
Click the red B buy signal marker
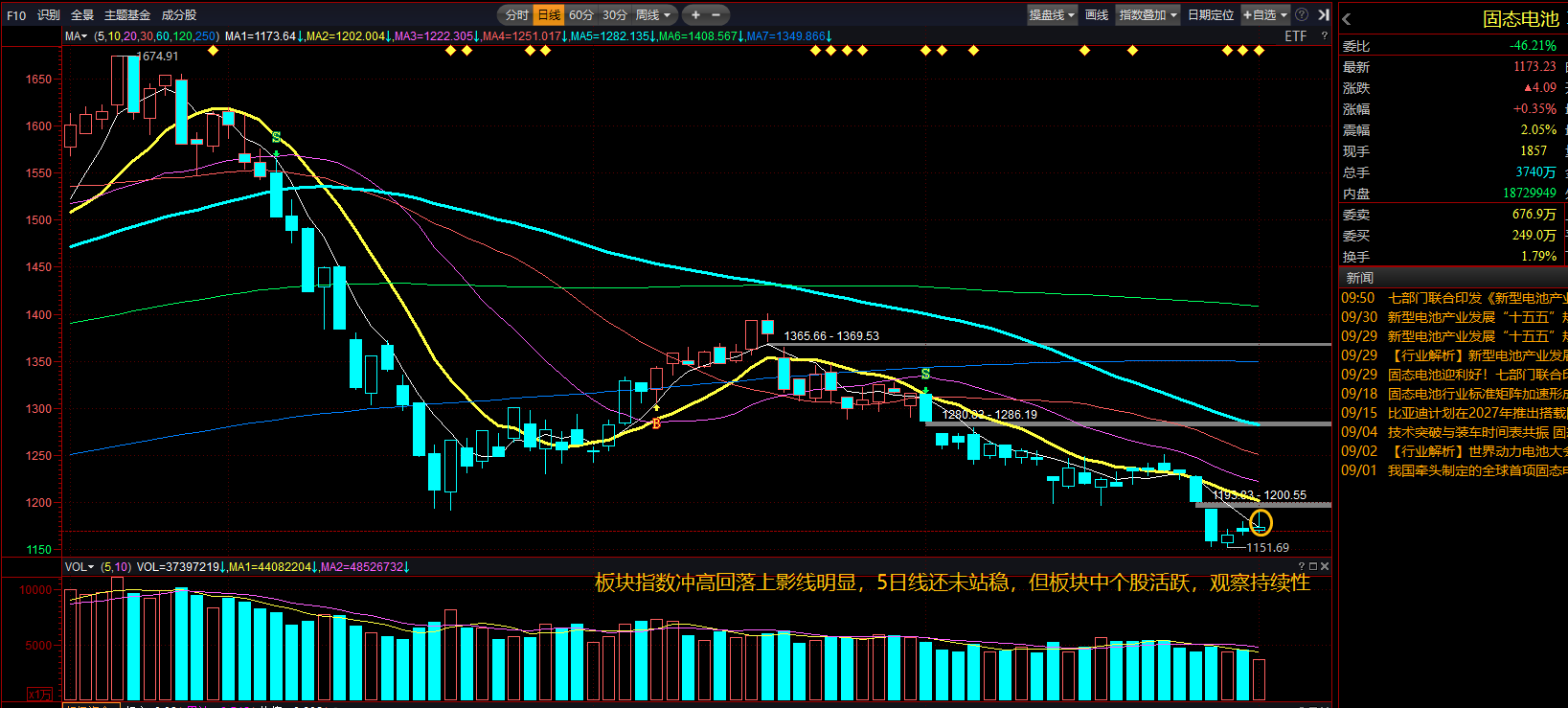pyautogui.click(x=656, y=423)
